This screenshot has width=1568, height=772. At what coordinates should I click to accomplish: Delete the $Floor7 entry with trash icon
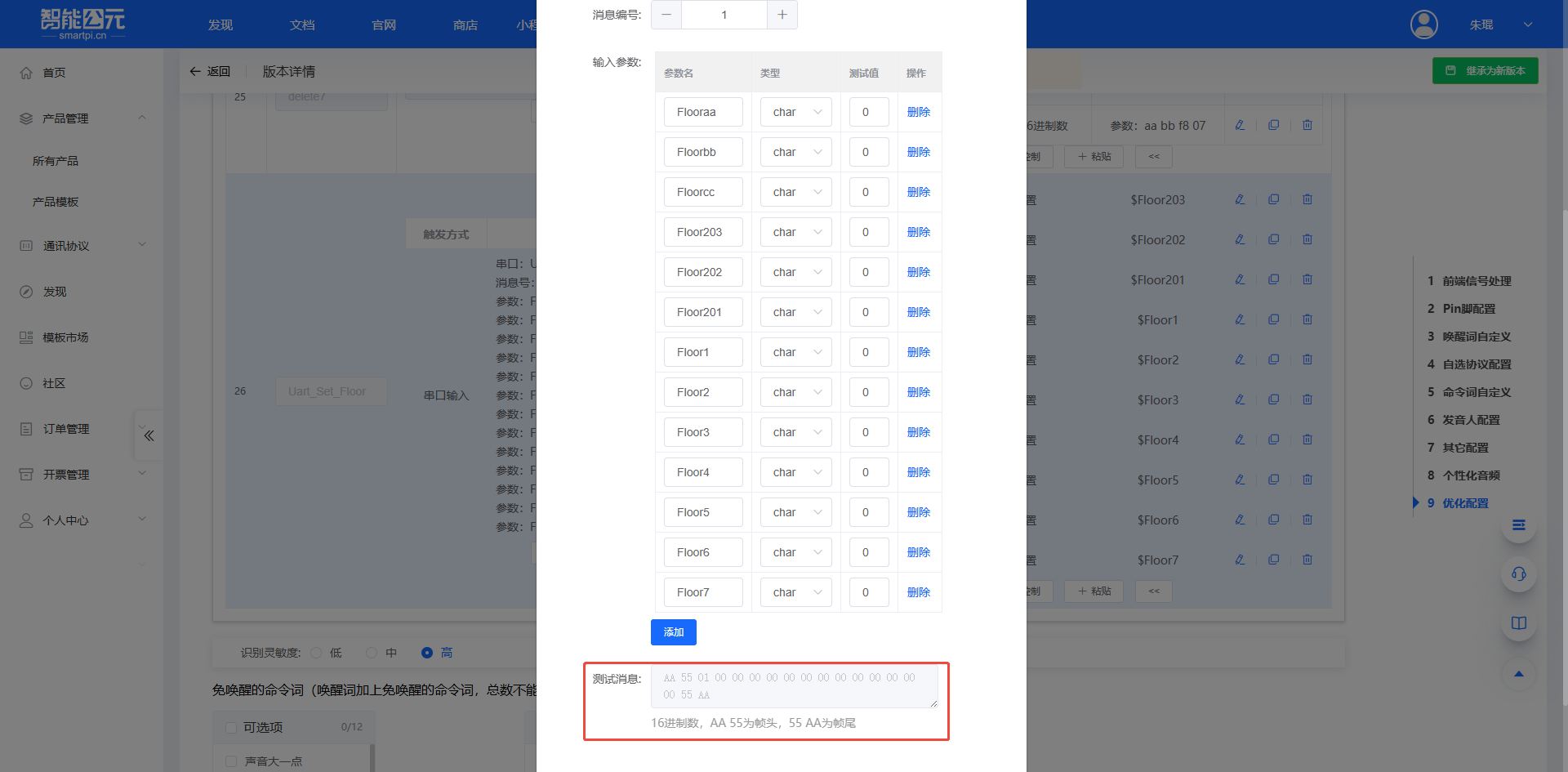[x=1307, y=560]
